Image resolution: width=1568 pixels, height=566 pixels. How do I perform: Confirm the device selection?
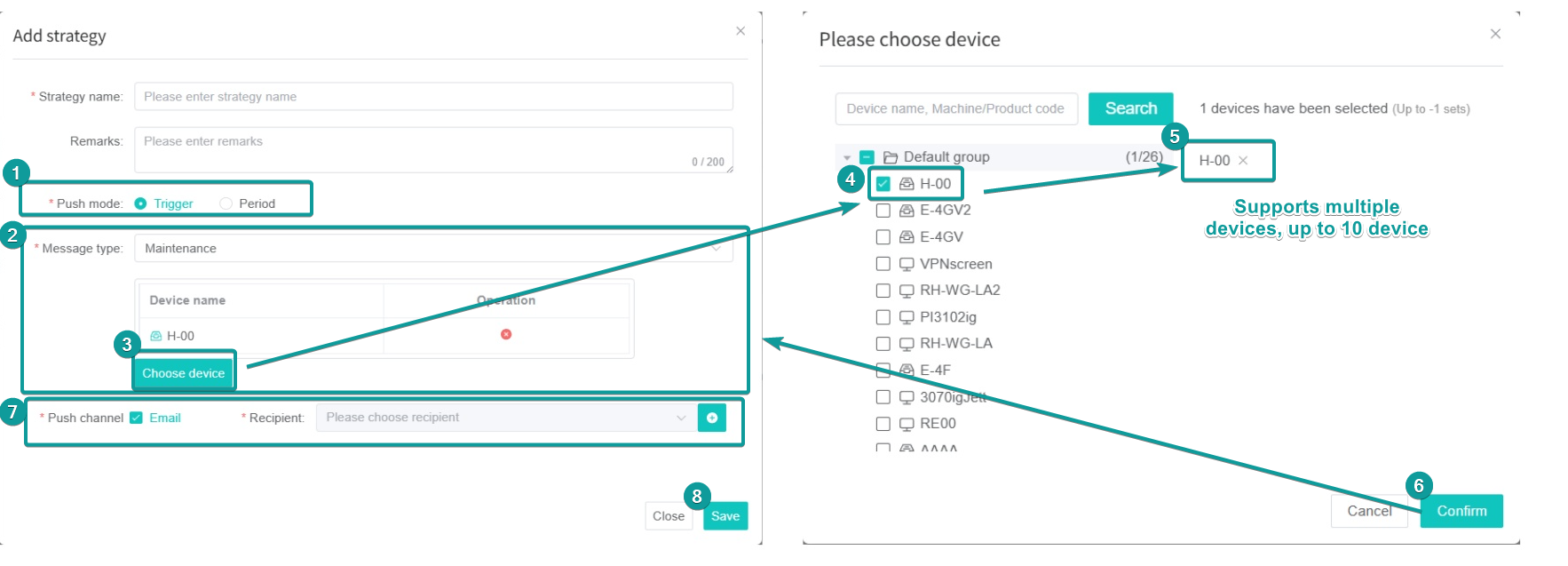click(x=1461, y=511)
